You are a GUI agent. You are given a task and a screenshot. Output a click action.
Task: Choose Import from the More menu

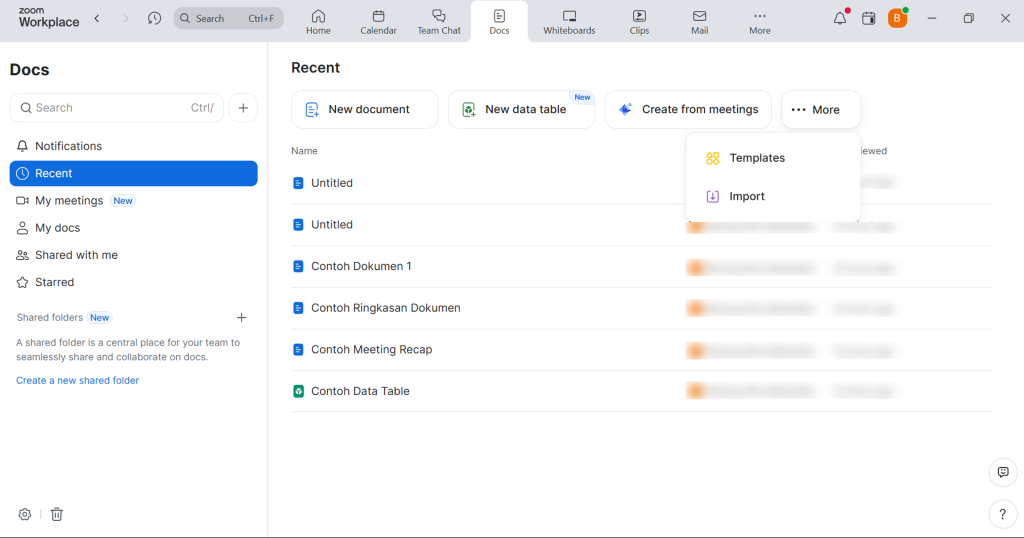point(773,197)
